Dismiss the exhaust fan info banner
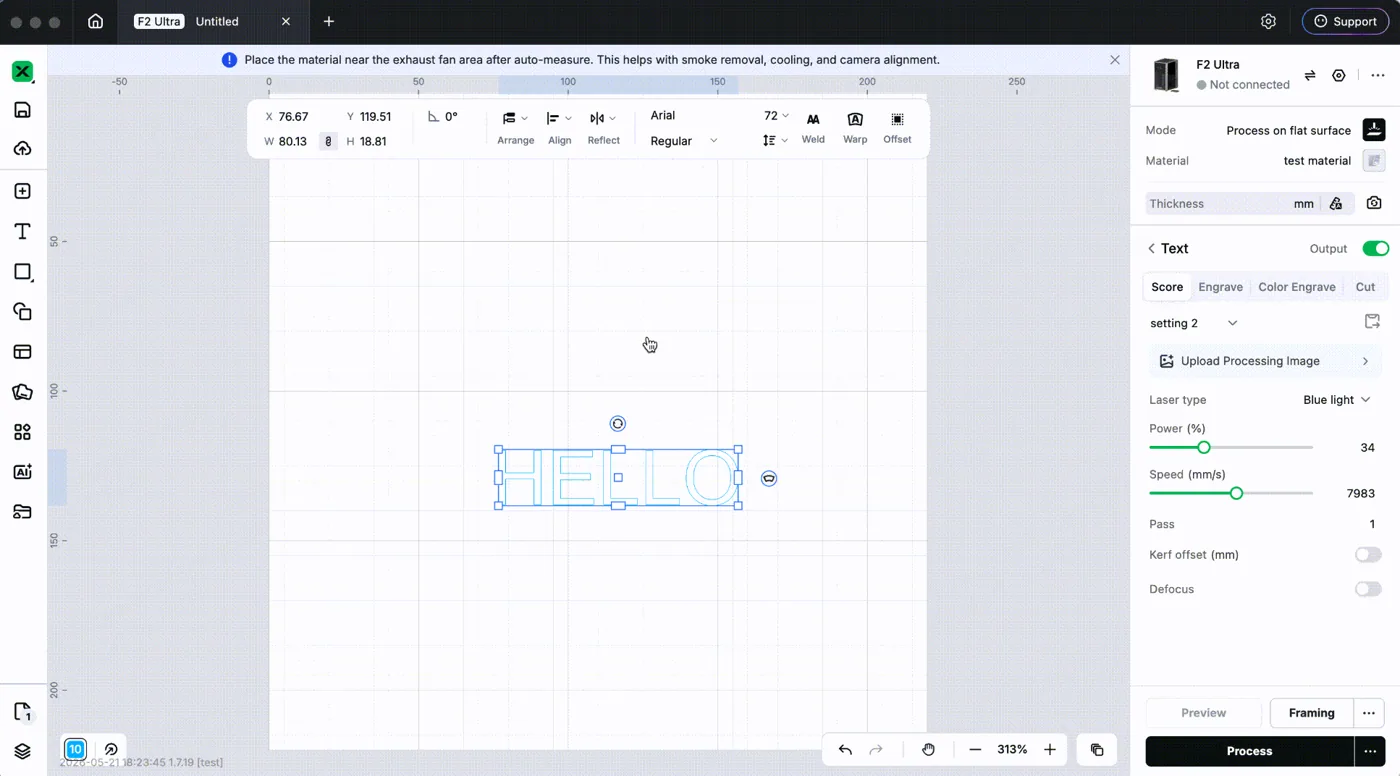 [x=1115, y=60]
